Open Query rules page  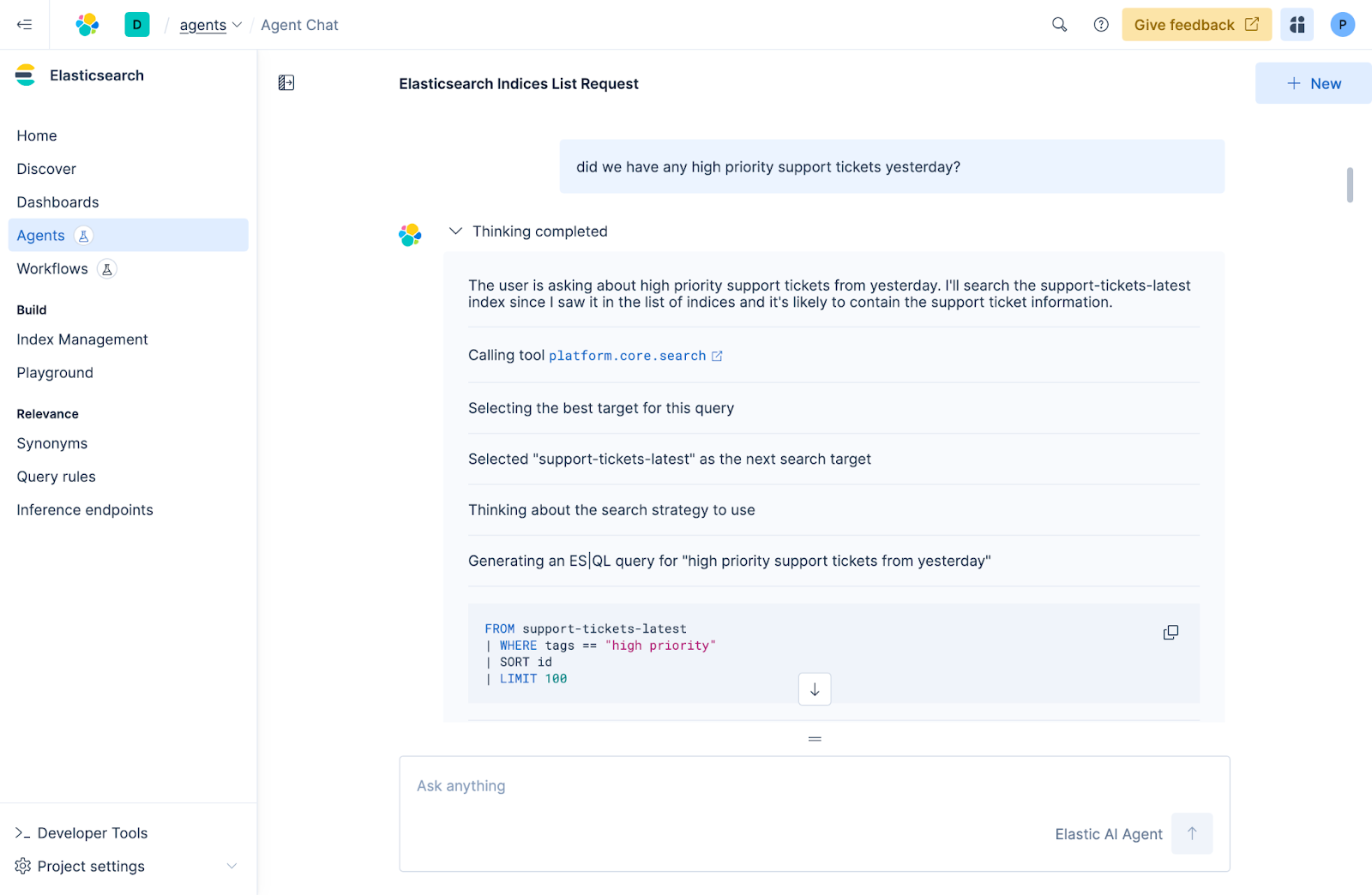(x=57, y=477)
